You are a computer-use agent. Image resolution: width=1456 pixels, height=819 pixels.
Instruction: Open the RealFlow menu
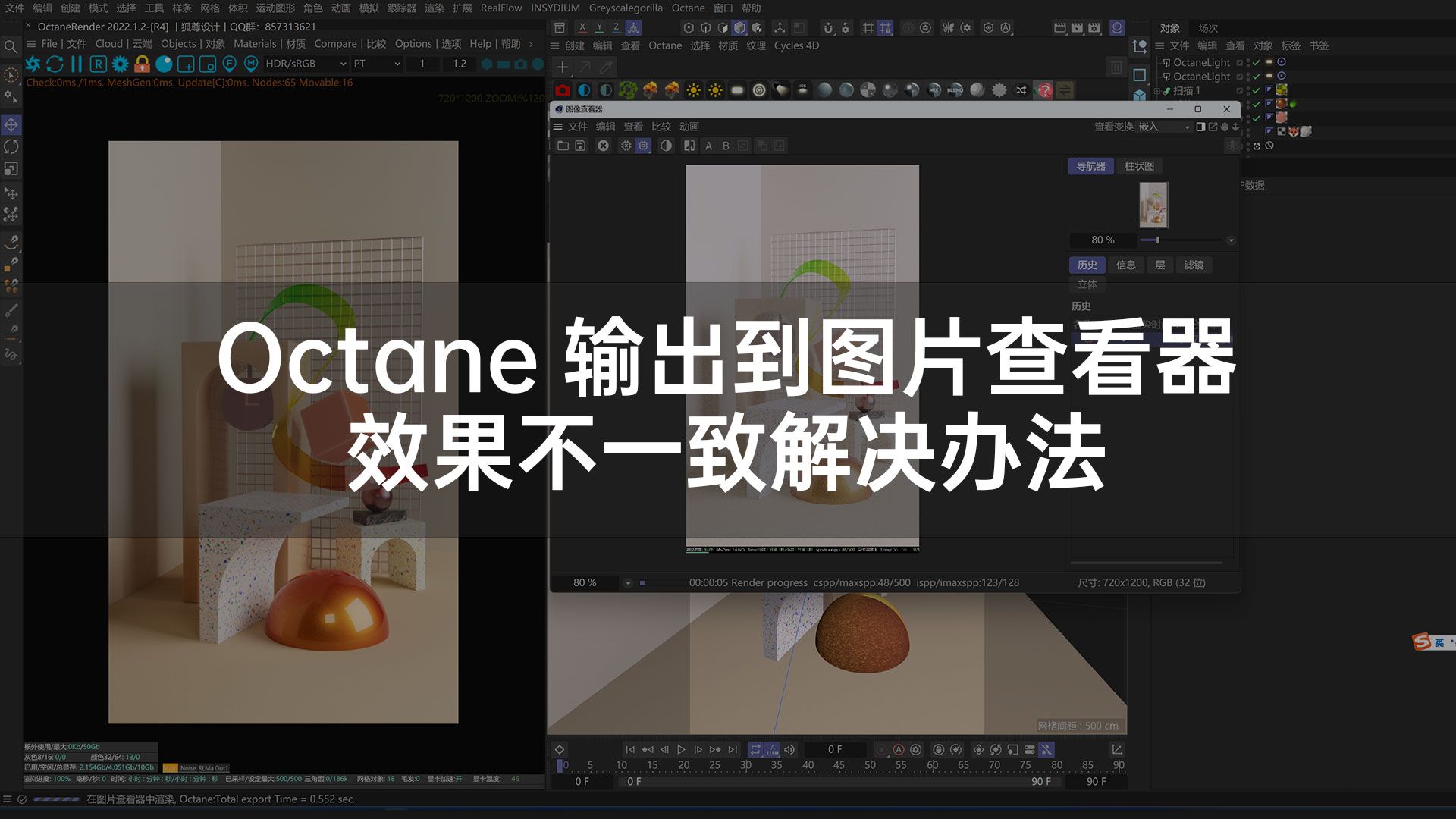point(501,8)
